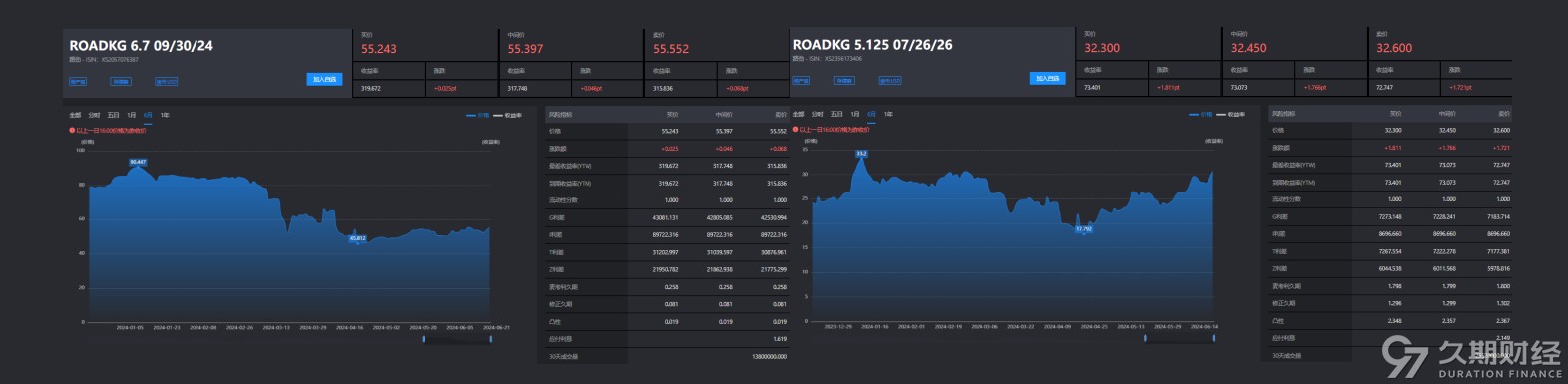Image resolution: width=1568 pixels, height=384 pixels.
Task: Click the red warning icon under ROADKG 5.125 tabs
Action: (x=795, y=130)
